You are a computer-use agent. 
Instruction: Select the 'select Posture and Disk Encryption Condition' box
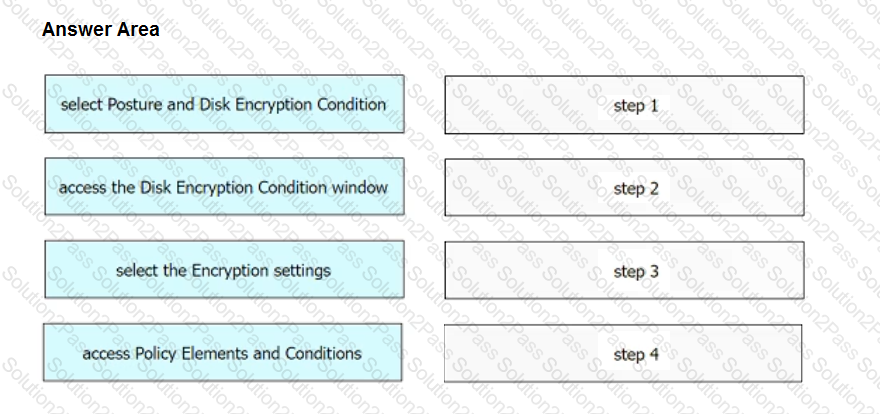[224, 104]
